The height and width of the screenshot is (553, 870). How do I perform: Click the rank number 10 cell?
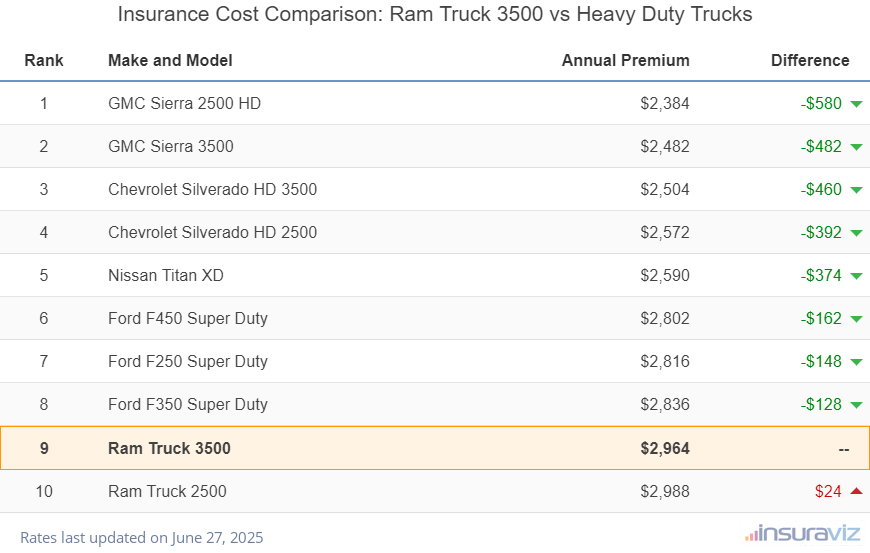(x=44, y=491)
